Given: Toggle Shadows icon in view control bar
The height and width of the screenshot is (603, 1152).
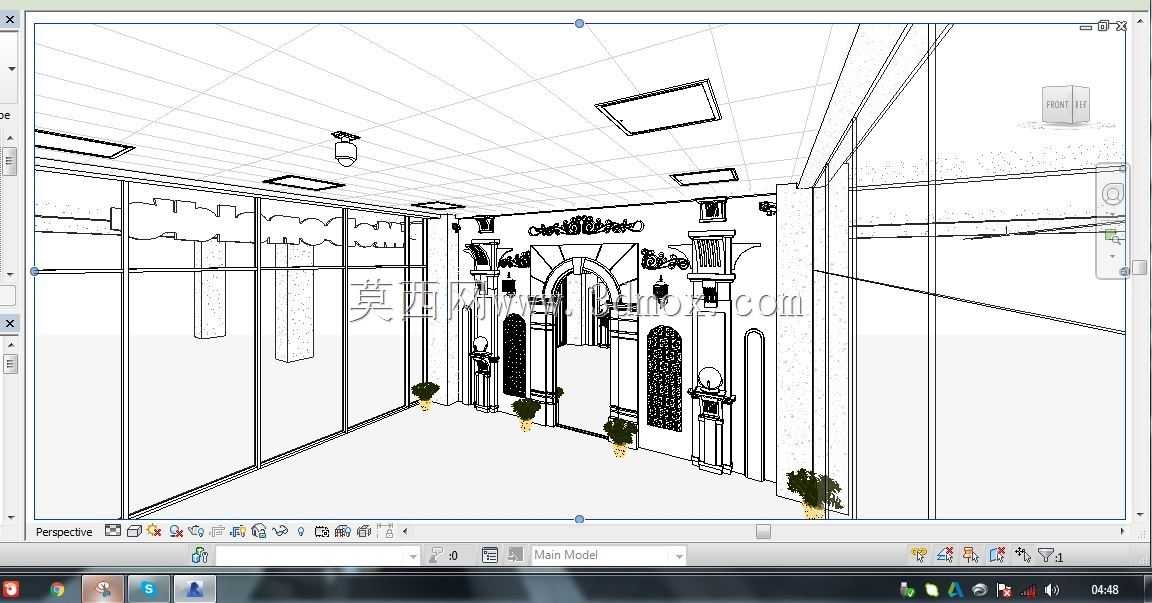Looking at the screenshot, I should pyautogui.click(x=176, y=531).
